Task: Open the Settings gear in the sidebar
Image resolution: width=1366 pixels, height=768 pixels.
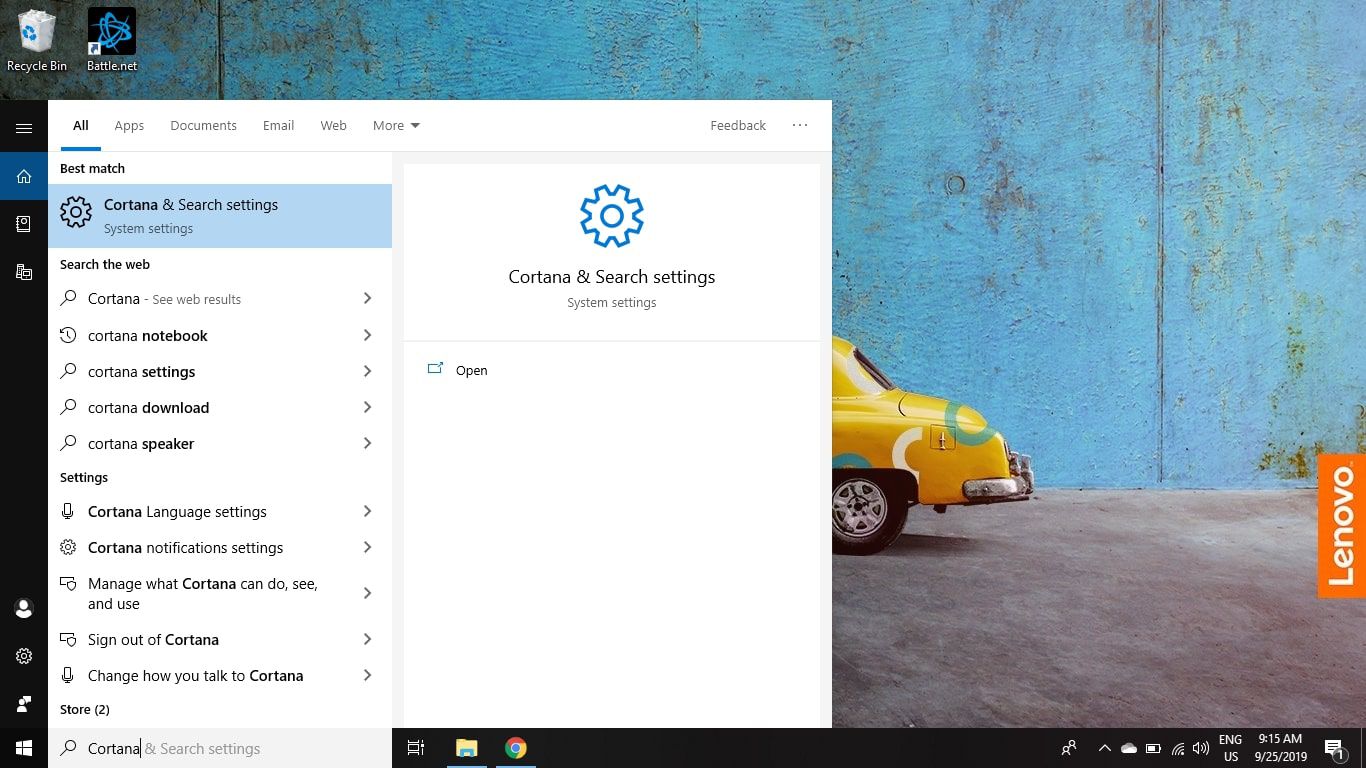Action: click(24, 656)
